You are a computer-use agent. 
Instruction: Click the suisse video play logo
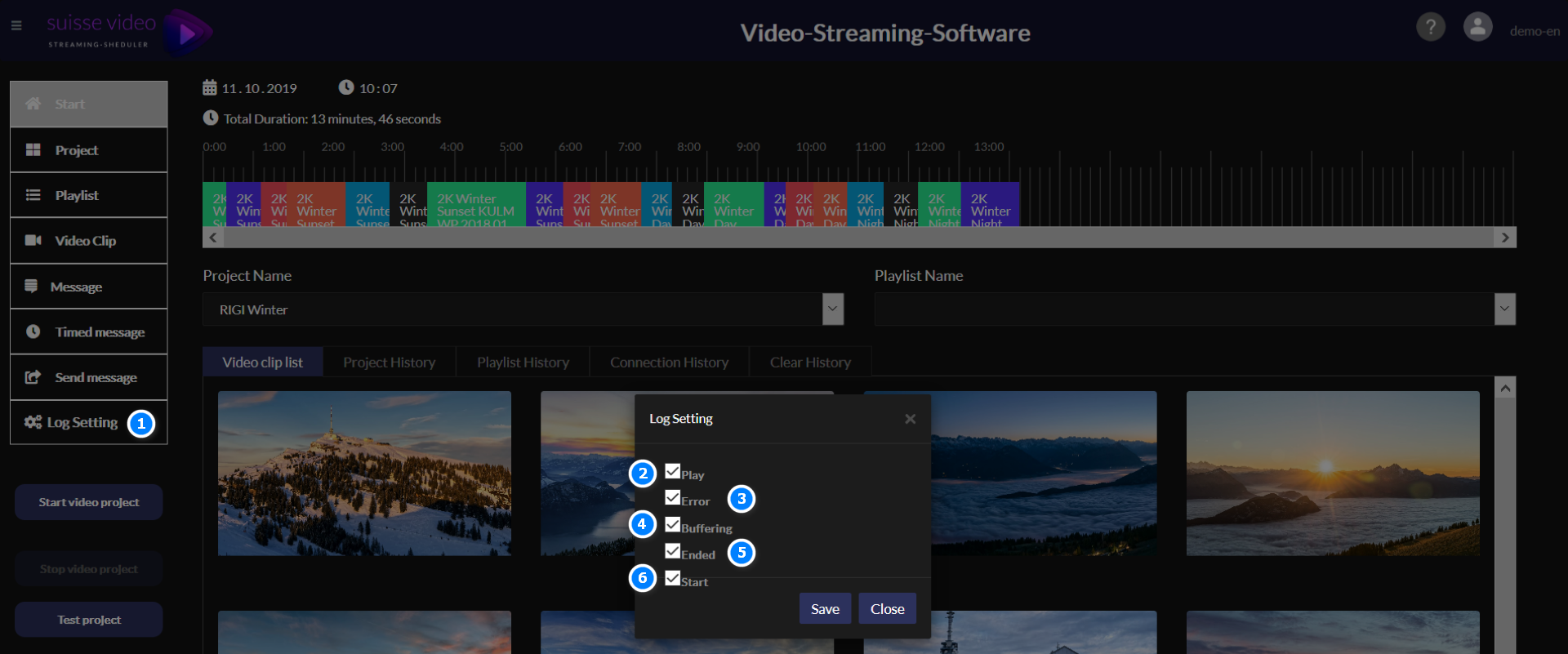188,33
